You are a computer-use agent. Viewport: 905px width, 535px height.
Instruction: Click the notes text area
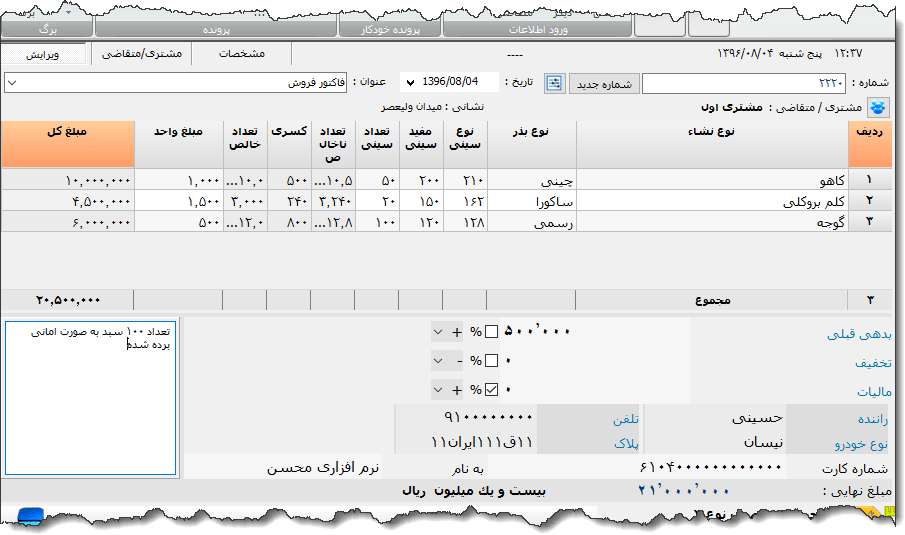pyautogui.click(x=91, y=398)
